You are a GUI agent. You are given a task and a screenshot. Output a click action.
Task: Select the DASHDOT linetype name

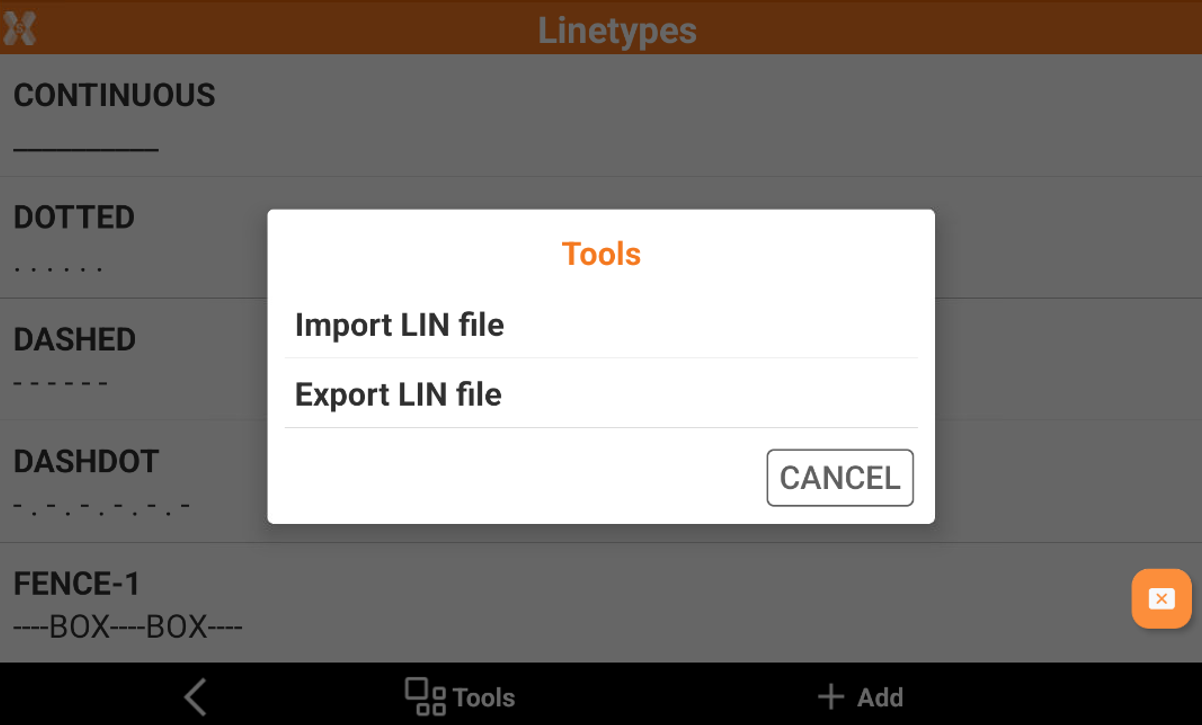pyautogui.click(x=86, y=462)
